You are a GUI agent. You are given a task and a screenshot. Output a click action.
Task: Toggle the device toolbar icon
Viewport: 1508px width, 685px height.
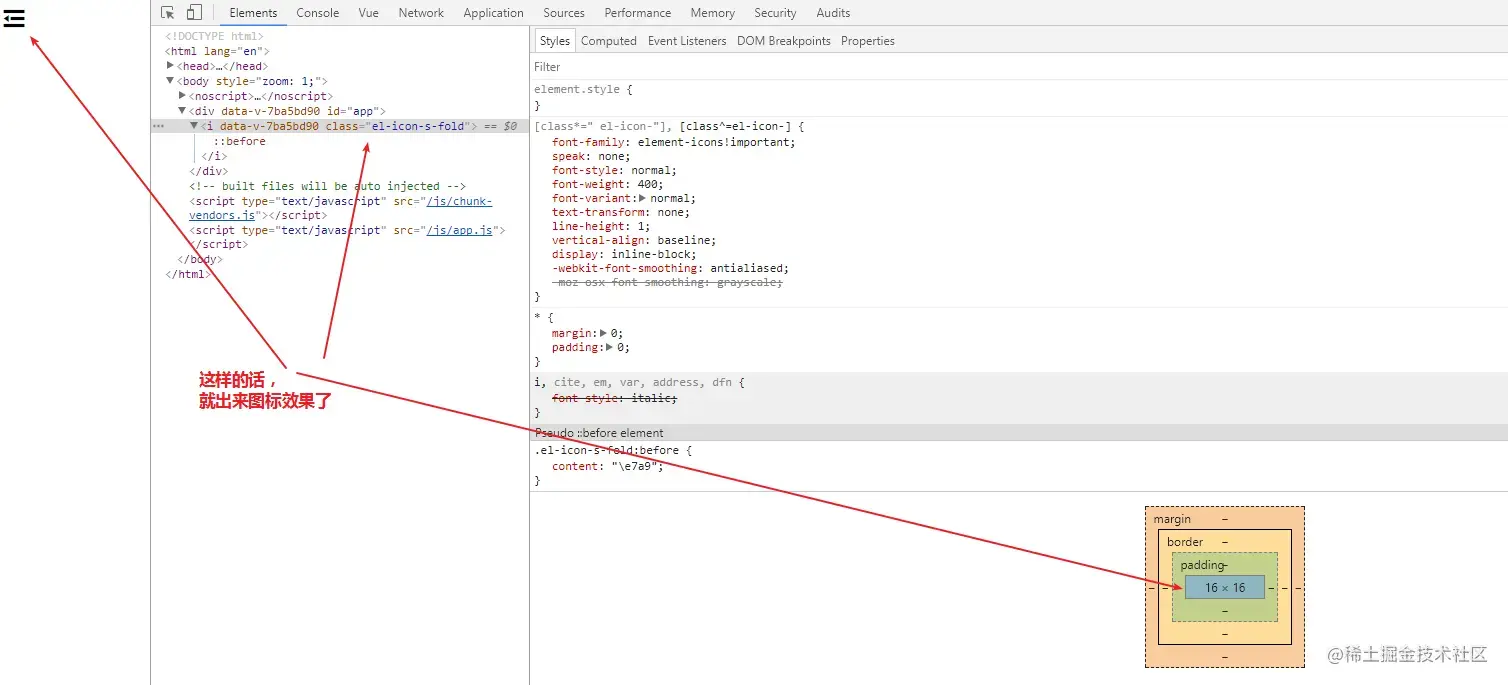click(194, 13)
